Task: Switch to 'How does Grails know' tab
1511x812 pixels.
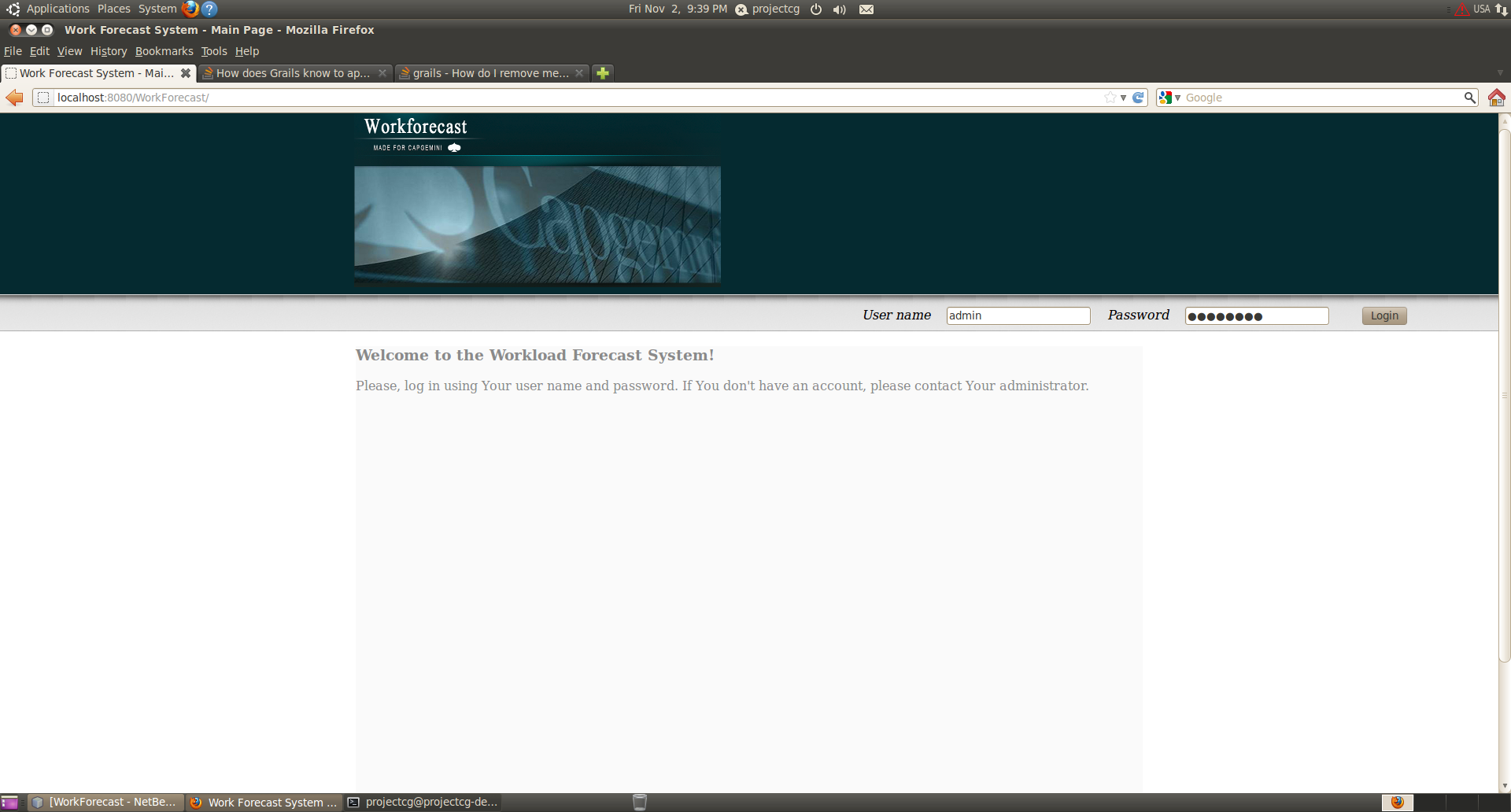Action: [x=294, y=73]
